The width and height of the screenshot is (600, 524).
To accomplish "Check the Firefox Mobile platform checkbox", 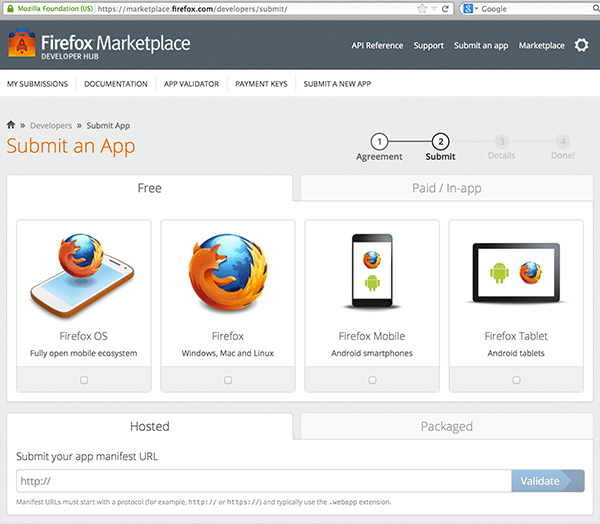I will click(372, 380).
